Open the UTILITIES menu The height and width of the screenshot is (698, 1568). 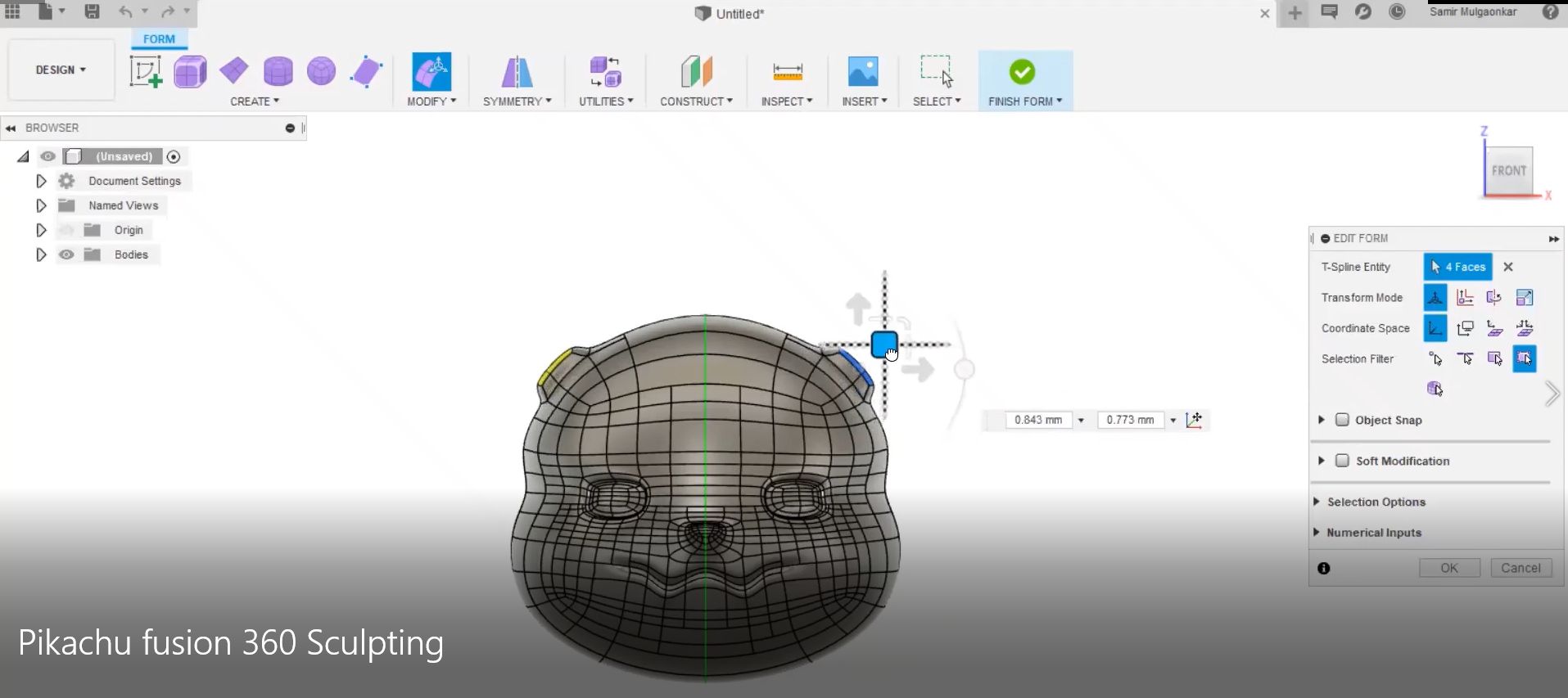coord(606,101)
